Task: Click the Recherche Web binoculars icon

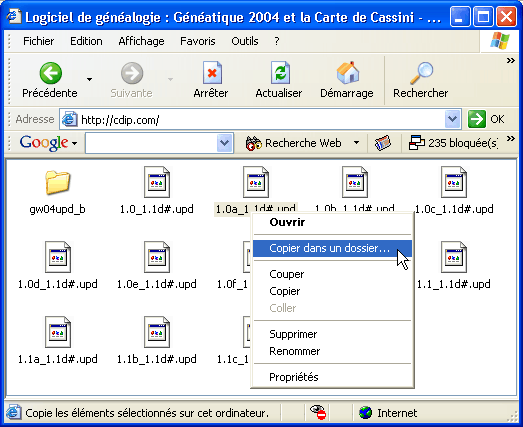Action: click(x=253, y=143)
